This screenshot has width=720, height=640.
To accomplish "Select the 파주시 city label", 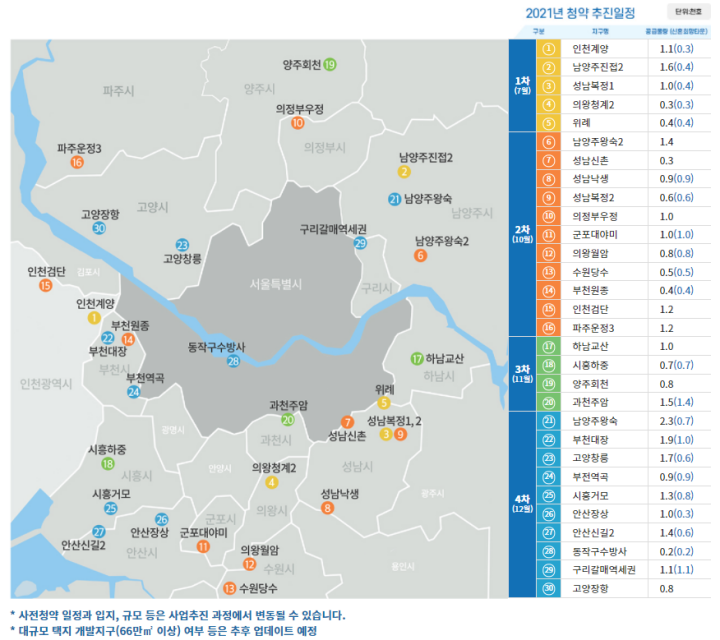I will [x=118, y=91].
